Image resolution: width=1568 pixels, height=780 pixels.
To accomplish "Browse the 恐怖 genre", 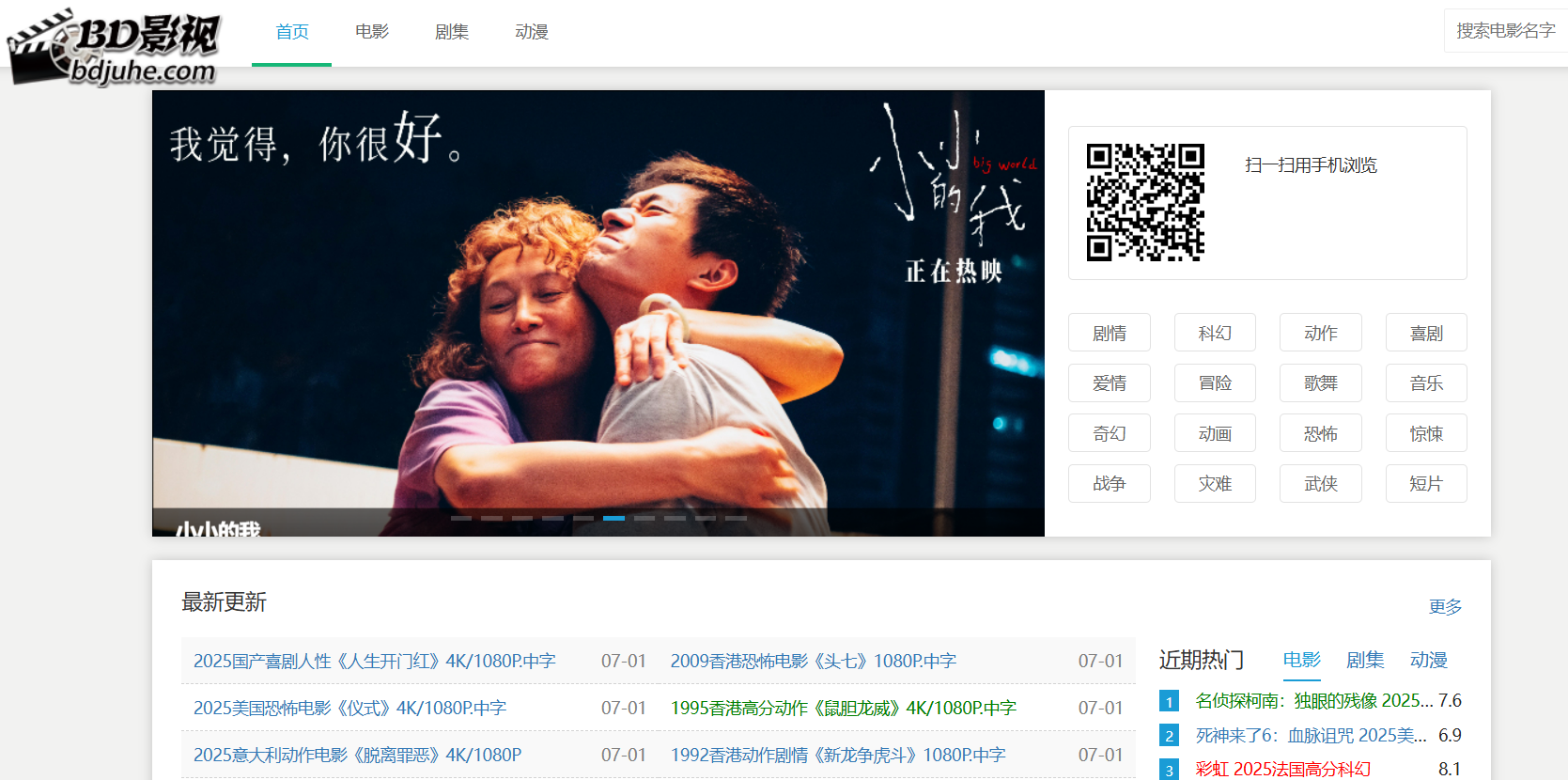I will [x=1321, y=433].
